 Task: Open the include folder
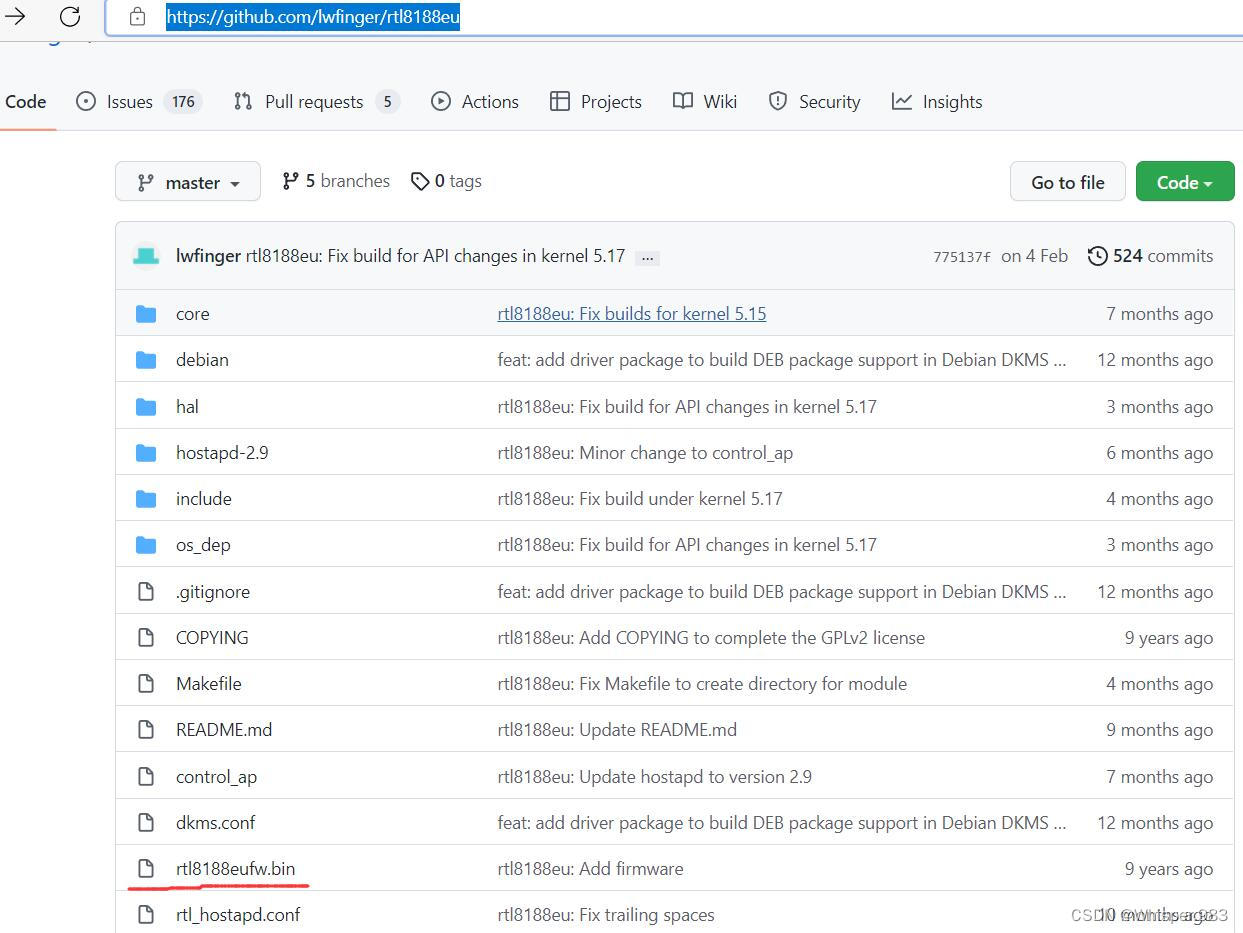(x=204, y=499)
